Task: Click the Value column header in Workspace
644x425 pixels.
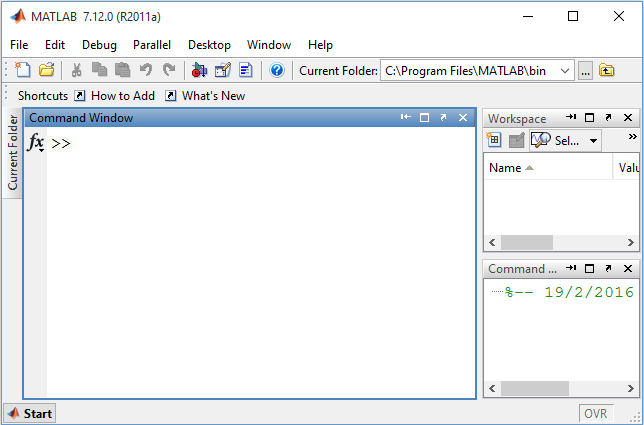Action: coord(627,168)
